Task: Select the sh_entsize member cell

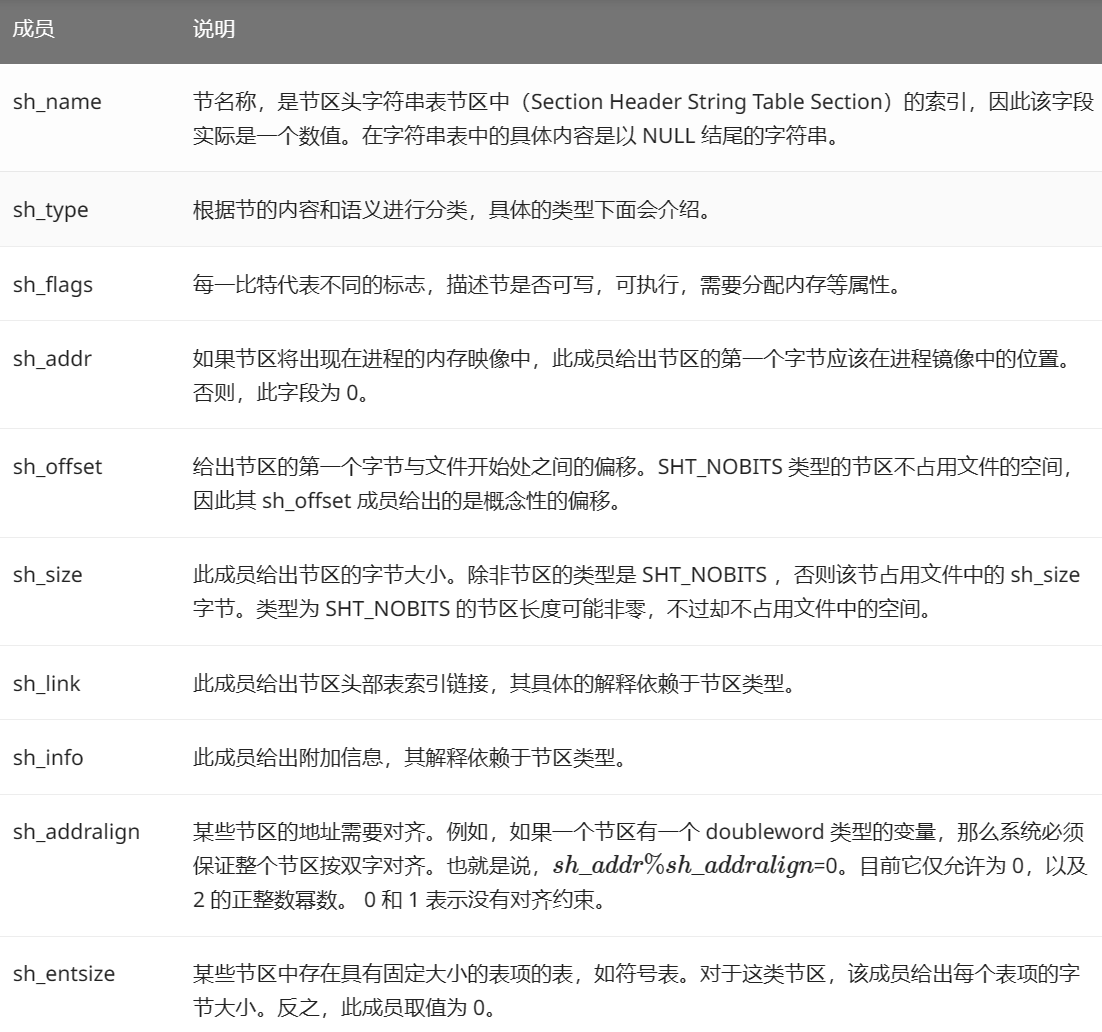Action: (x=64, y=974)
